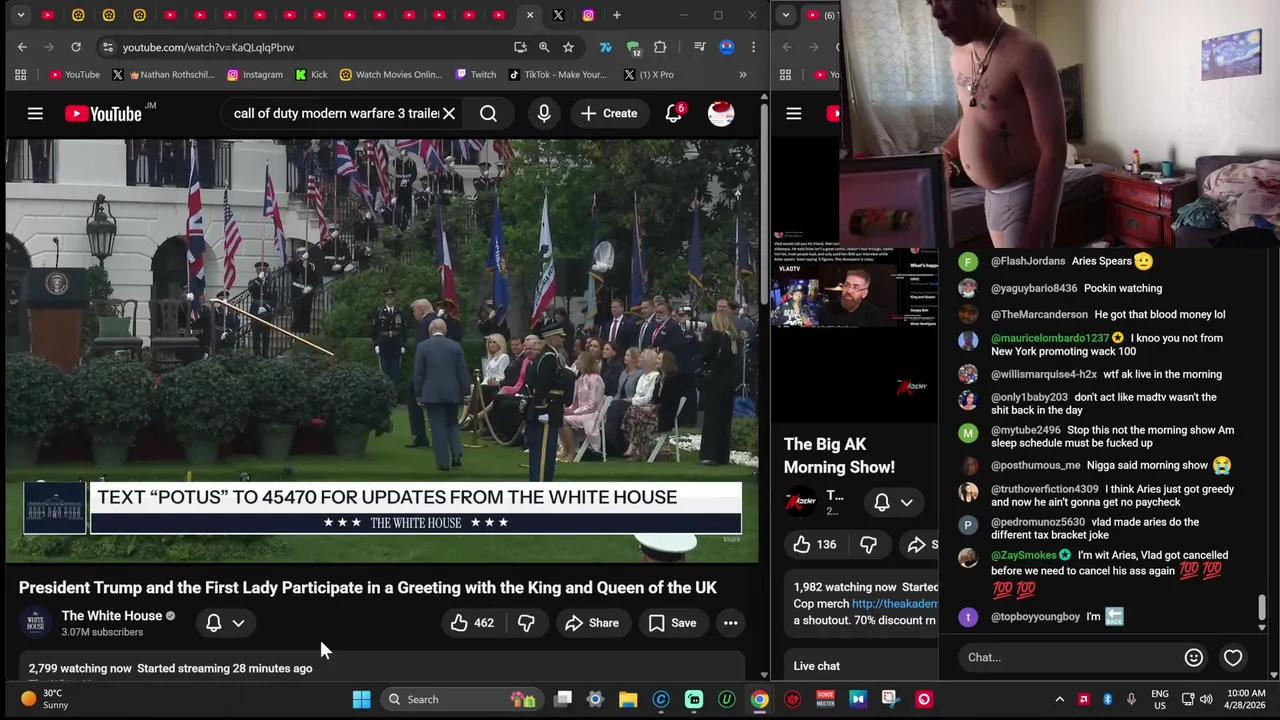Screen dimensions: 1280x720
Task: Click the White House live video player
Action: (381, 352)
